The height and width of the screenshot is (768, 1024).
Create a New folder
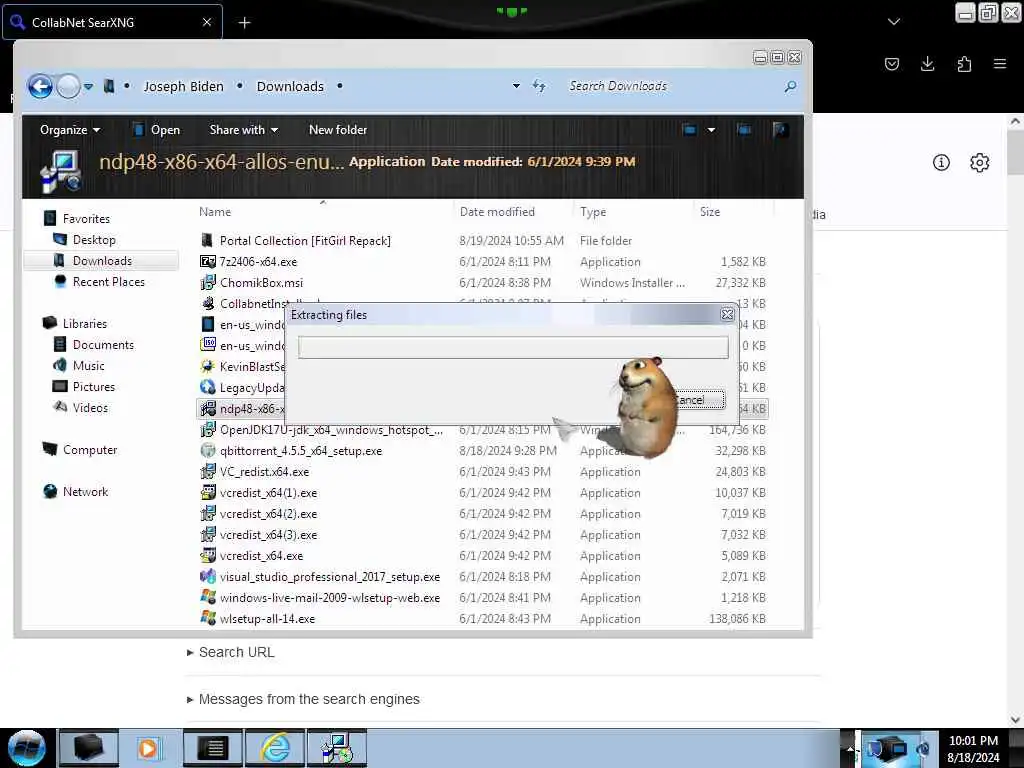pos(338,130)
